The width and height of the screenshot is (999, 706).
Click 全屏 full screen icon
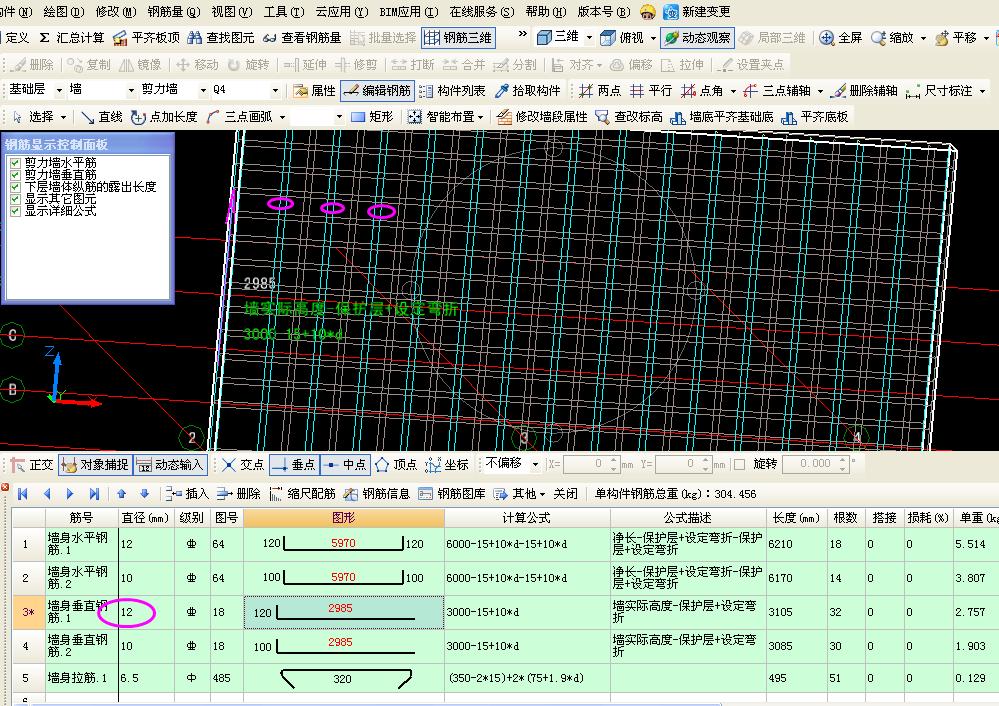826,38
